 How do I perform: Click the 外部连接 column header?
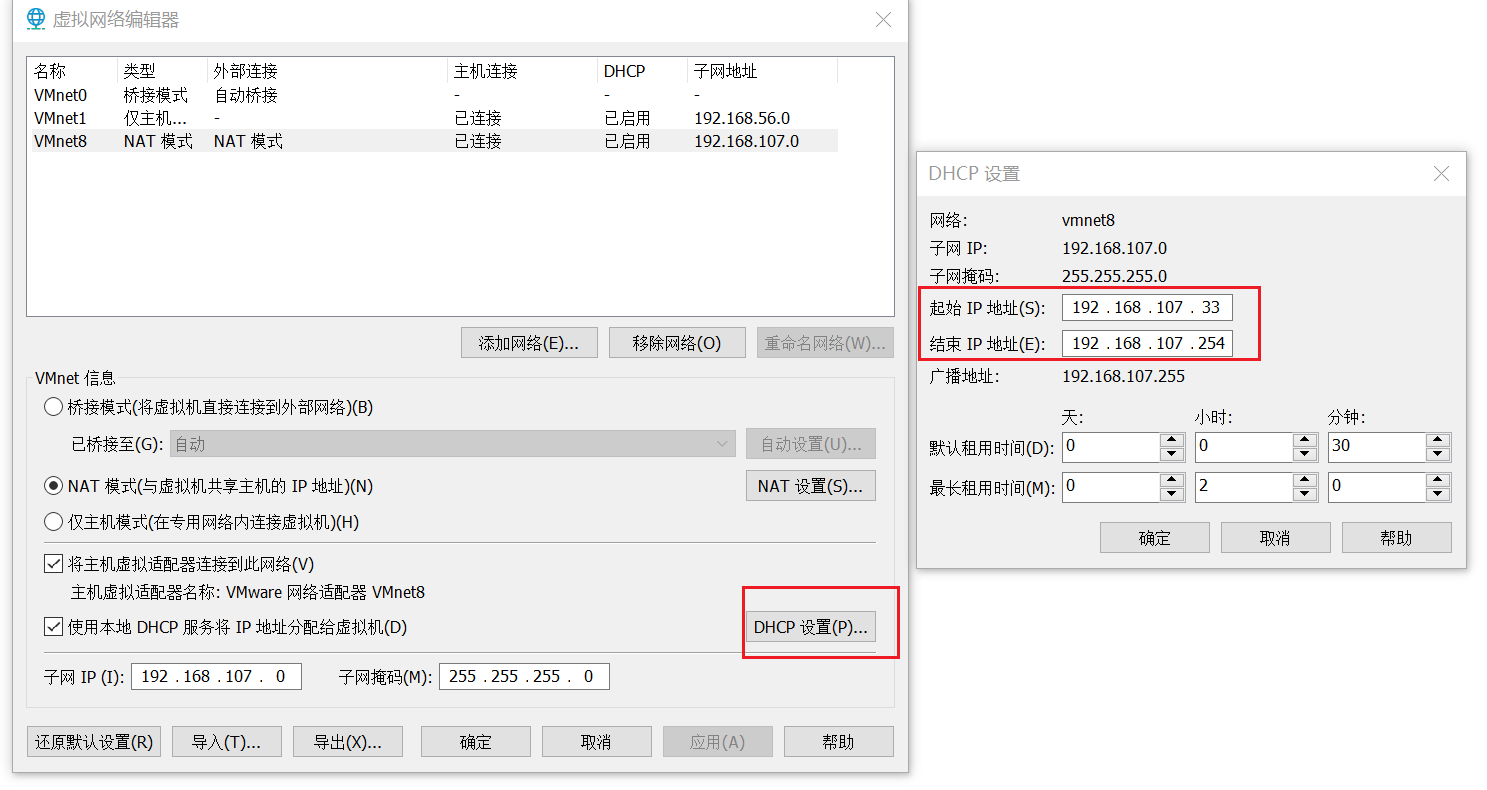327,72
